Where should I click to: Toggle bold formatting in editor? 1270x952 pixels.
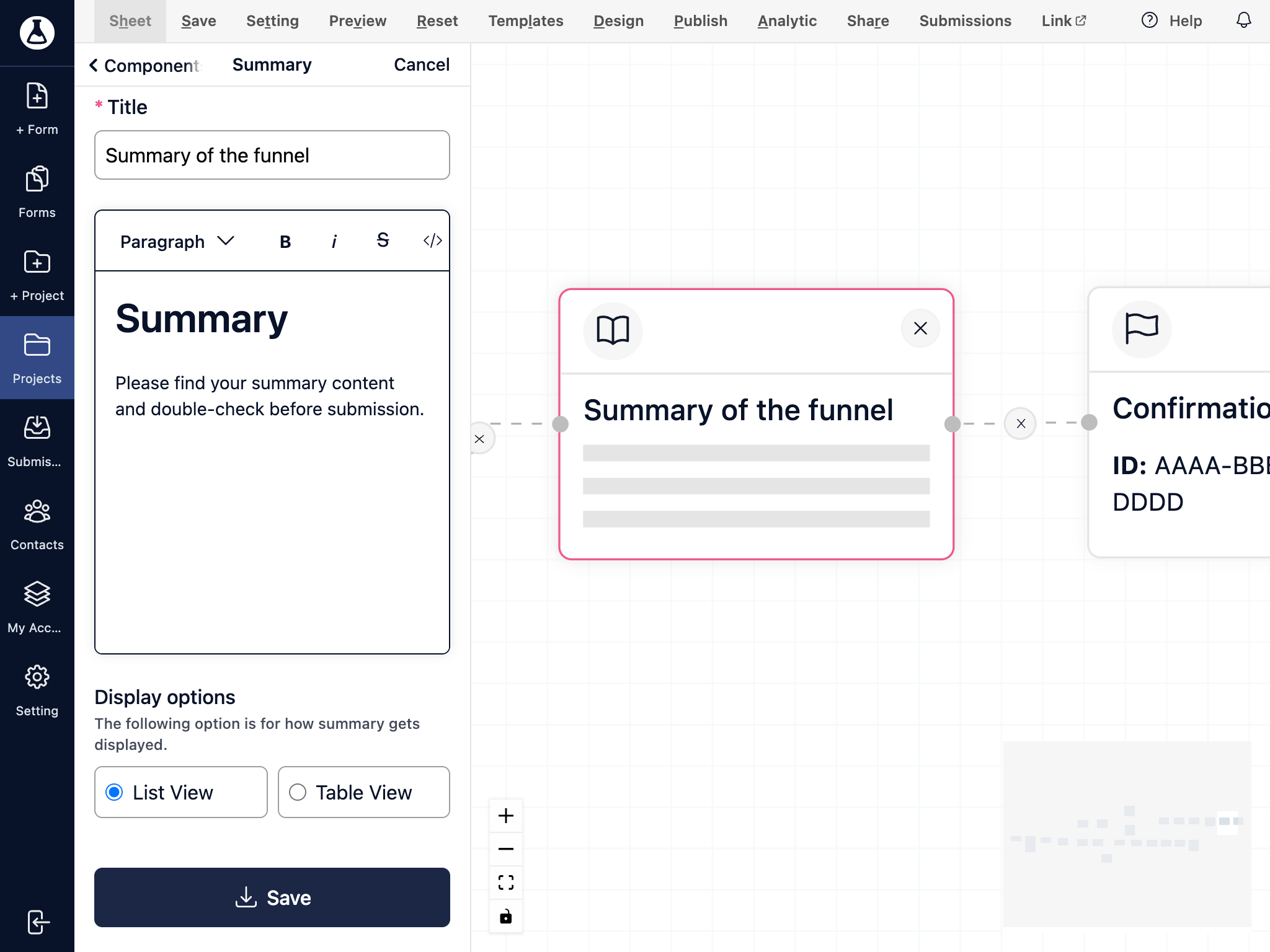(x=285, y=241)
